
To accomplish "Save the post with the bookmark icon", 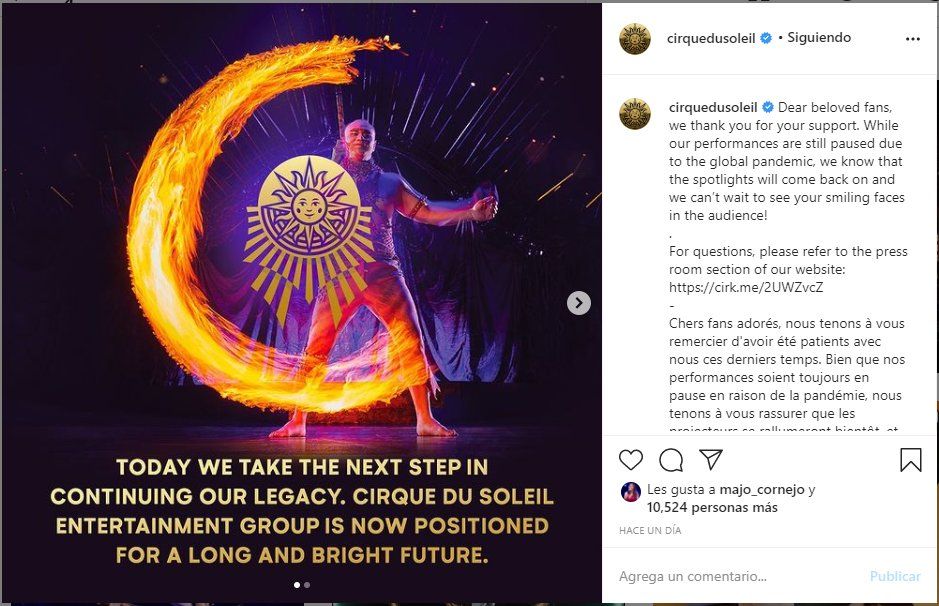I will coord(910,460).
